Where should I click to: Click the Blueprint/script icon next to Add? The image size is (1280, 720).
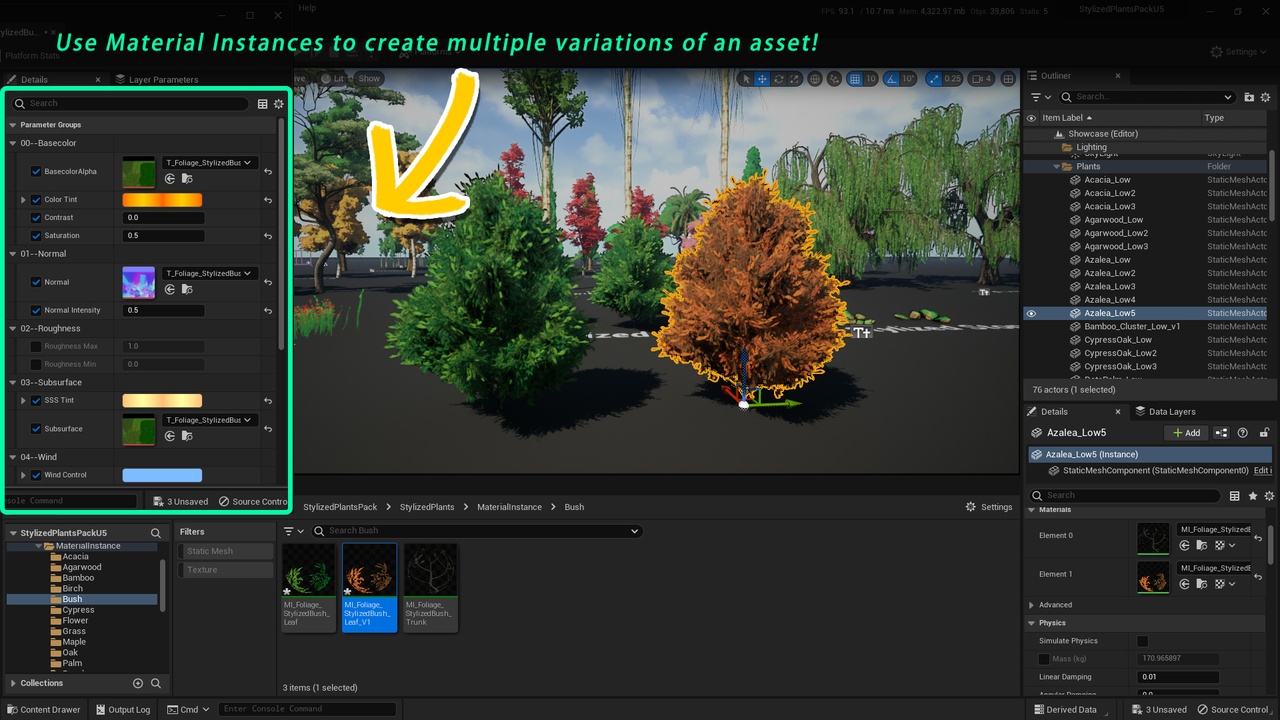click(x=1221, y=433)
